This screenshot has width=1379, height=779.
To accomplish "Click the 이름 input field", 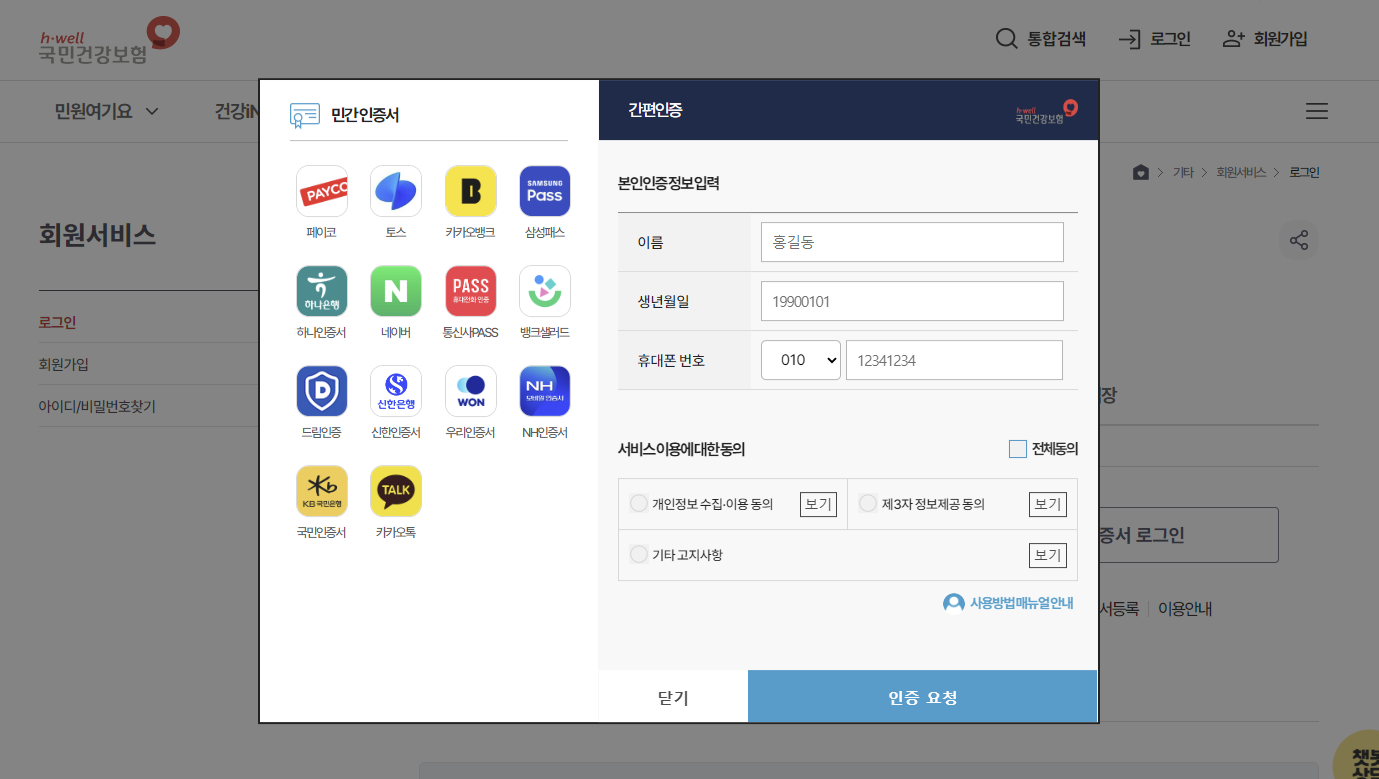I will click(912, 242).
